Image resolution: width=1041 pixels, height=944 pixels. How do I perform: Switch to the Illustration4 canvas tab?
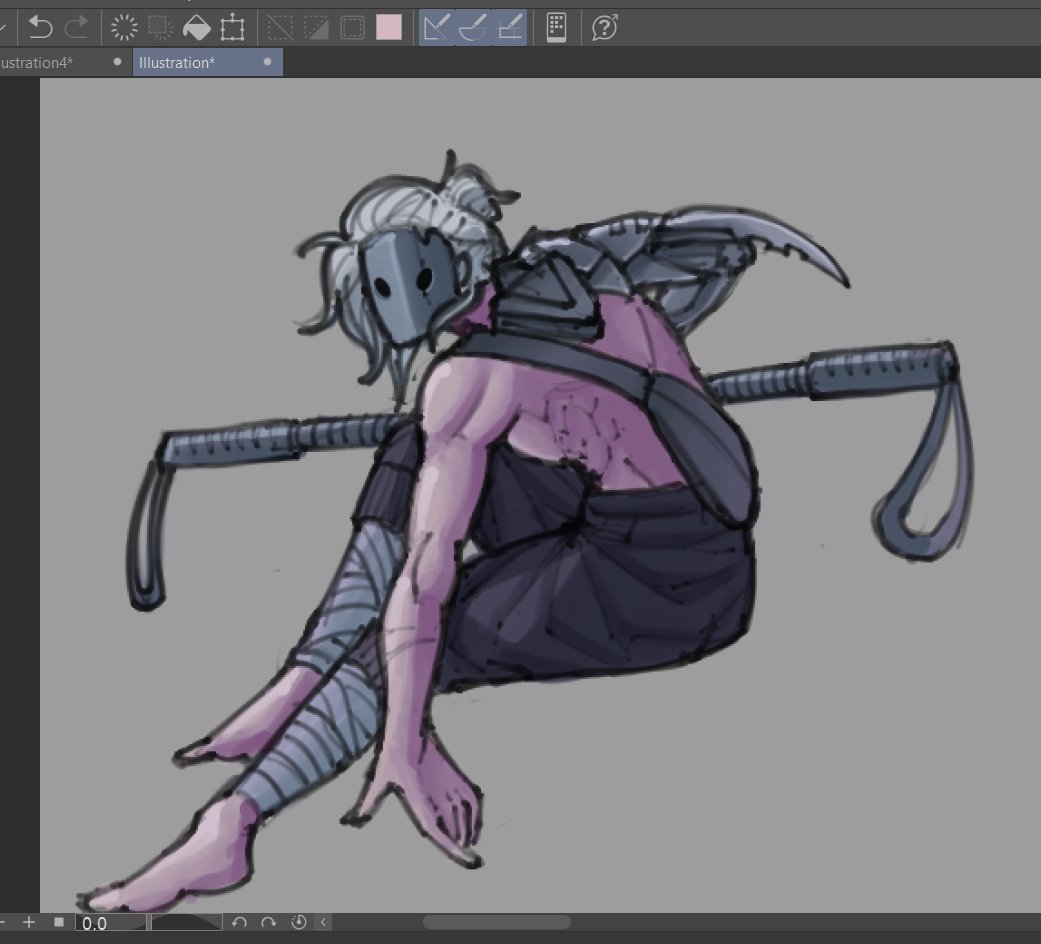pyautogui.click(x=45, y=61)
